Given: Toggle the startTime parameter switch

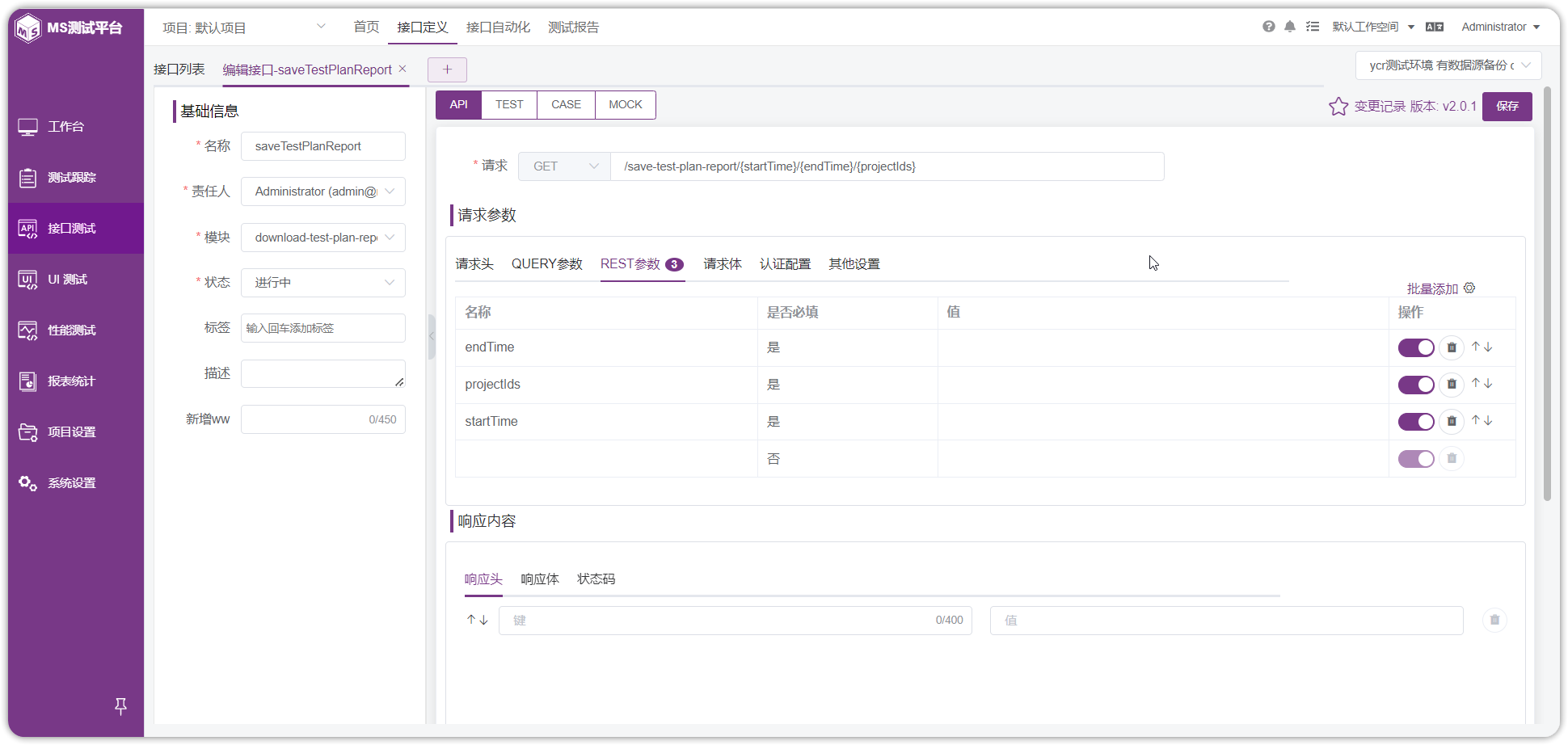Looking at the screenshot, I should pos(1416,422).
